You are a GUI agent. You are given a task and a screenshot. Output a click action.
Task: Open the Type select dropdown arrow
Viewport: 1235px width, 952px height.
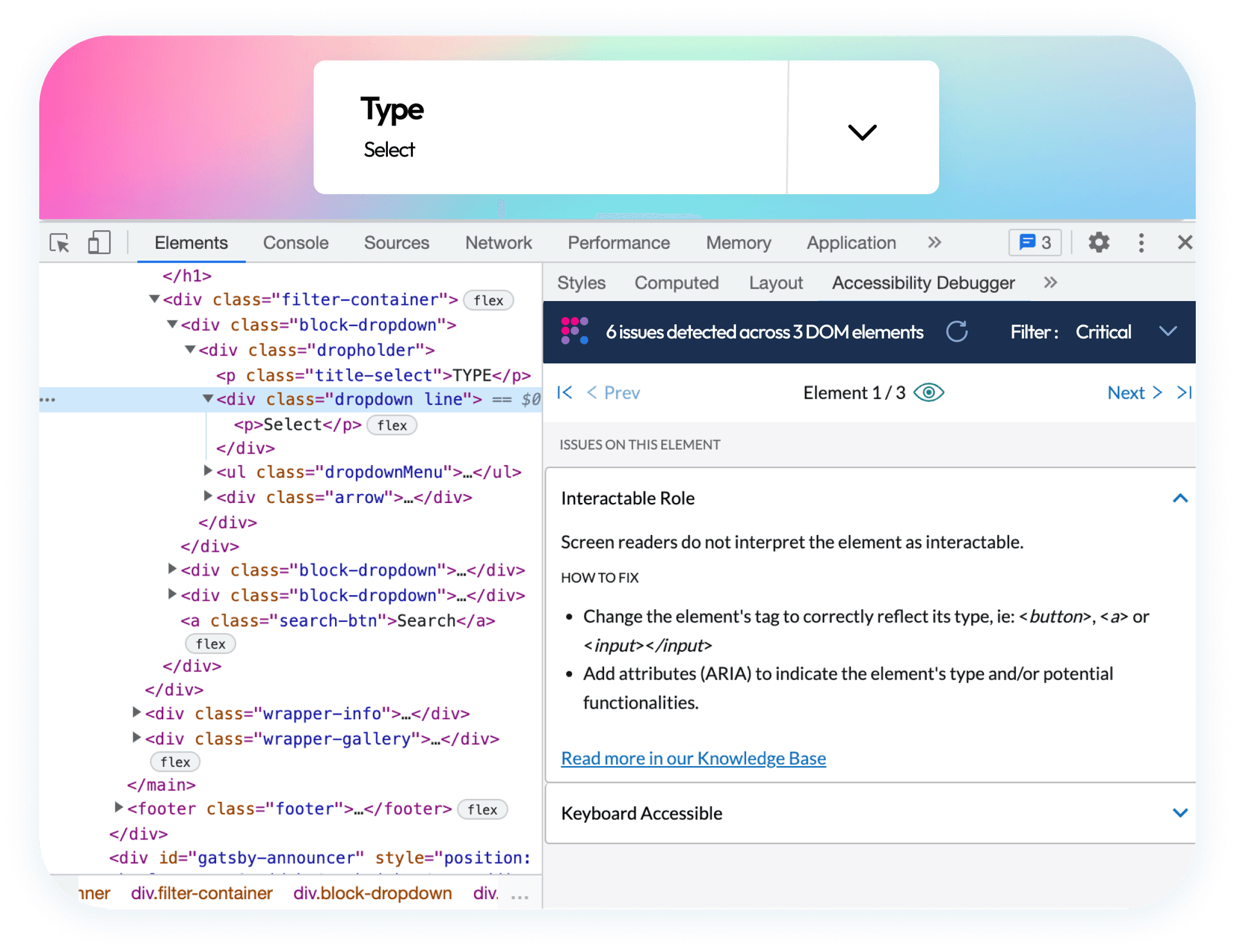[x=862, y=131]
